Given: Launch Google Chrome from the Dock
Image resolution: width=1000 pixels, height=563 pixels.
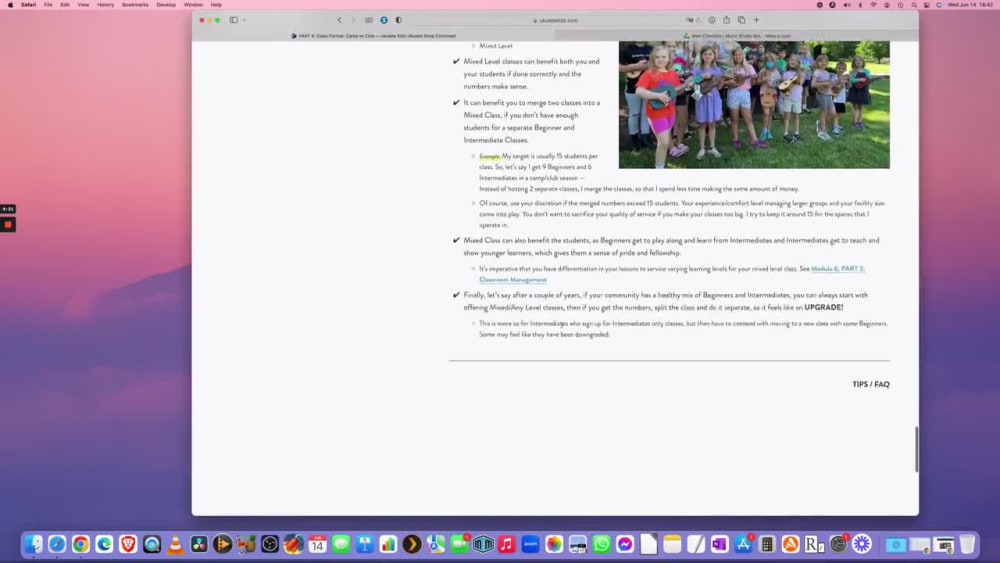Looking at the screenshot, I should [x=80, y=544].
